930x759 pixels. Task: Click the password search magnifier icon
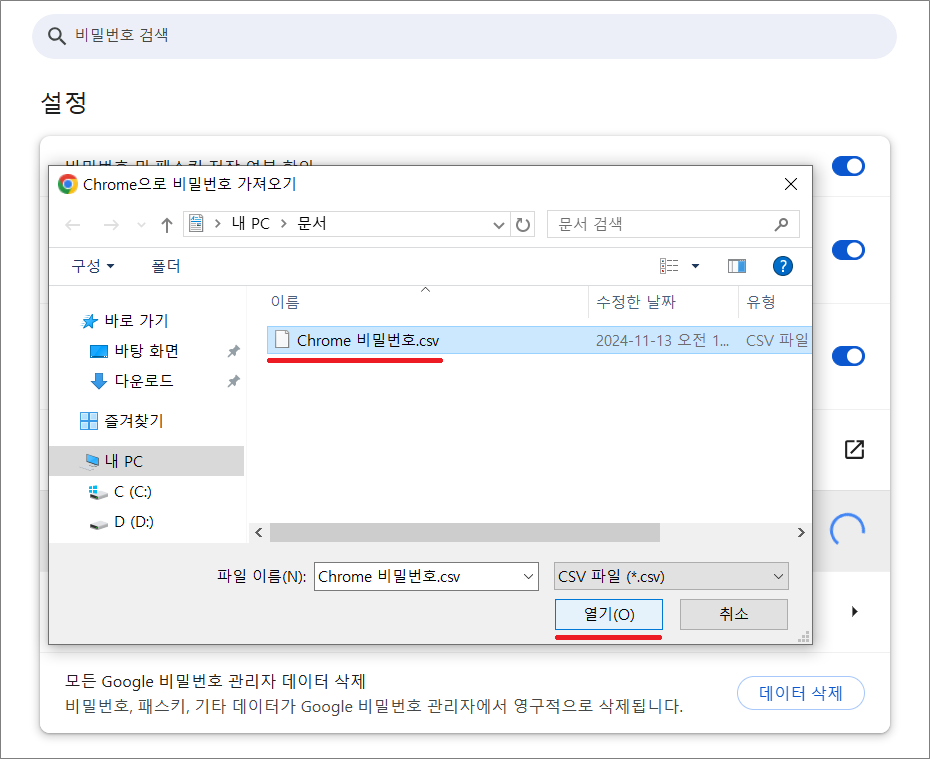(56, 36)
